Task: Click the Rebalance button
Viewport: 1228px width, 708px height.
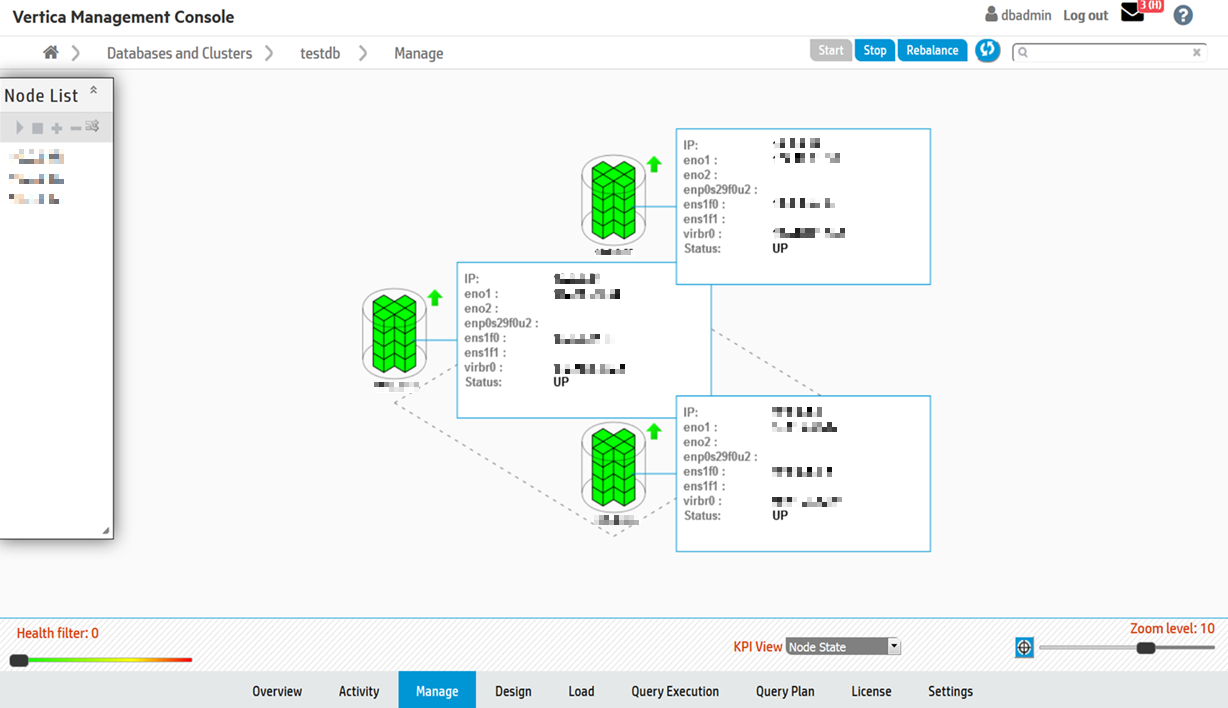Action: (932, 50)
